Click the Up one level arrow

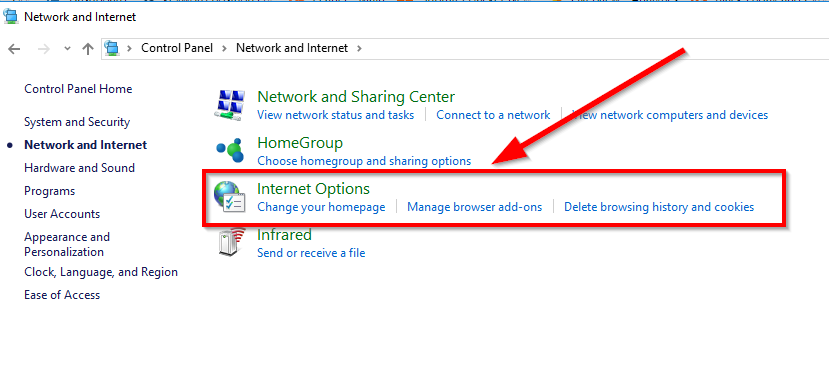click(x=88, y=49)
